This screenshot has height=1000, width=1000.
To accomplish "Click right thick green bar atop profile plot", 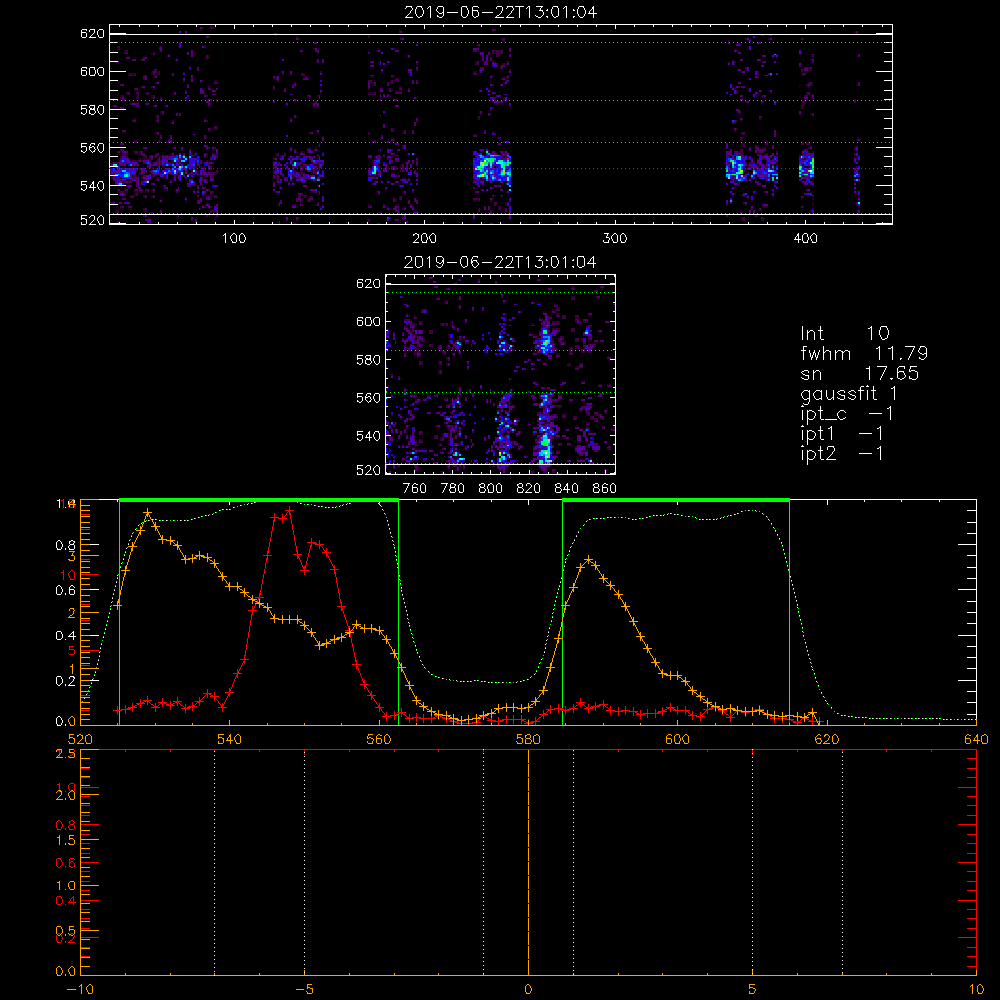I will [x=676, y=500].
